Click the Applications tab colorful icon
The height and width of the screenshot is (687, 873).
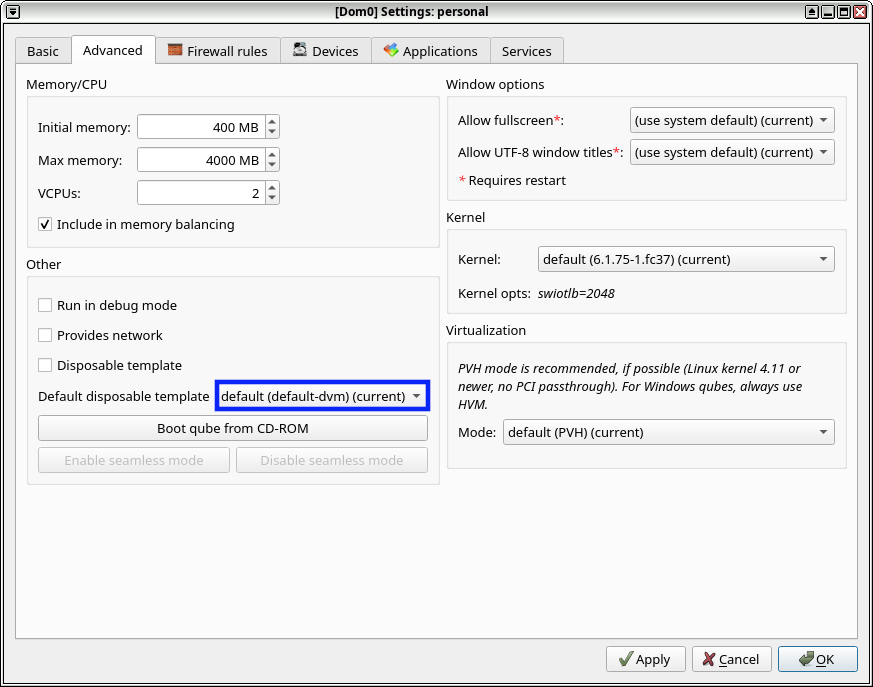(391, 51)
